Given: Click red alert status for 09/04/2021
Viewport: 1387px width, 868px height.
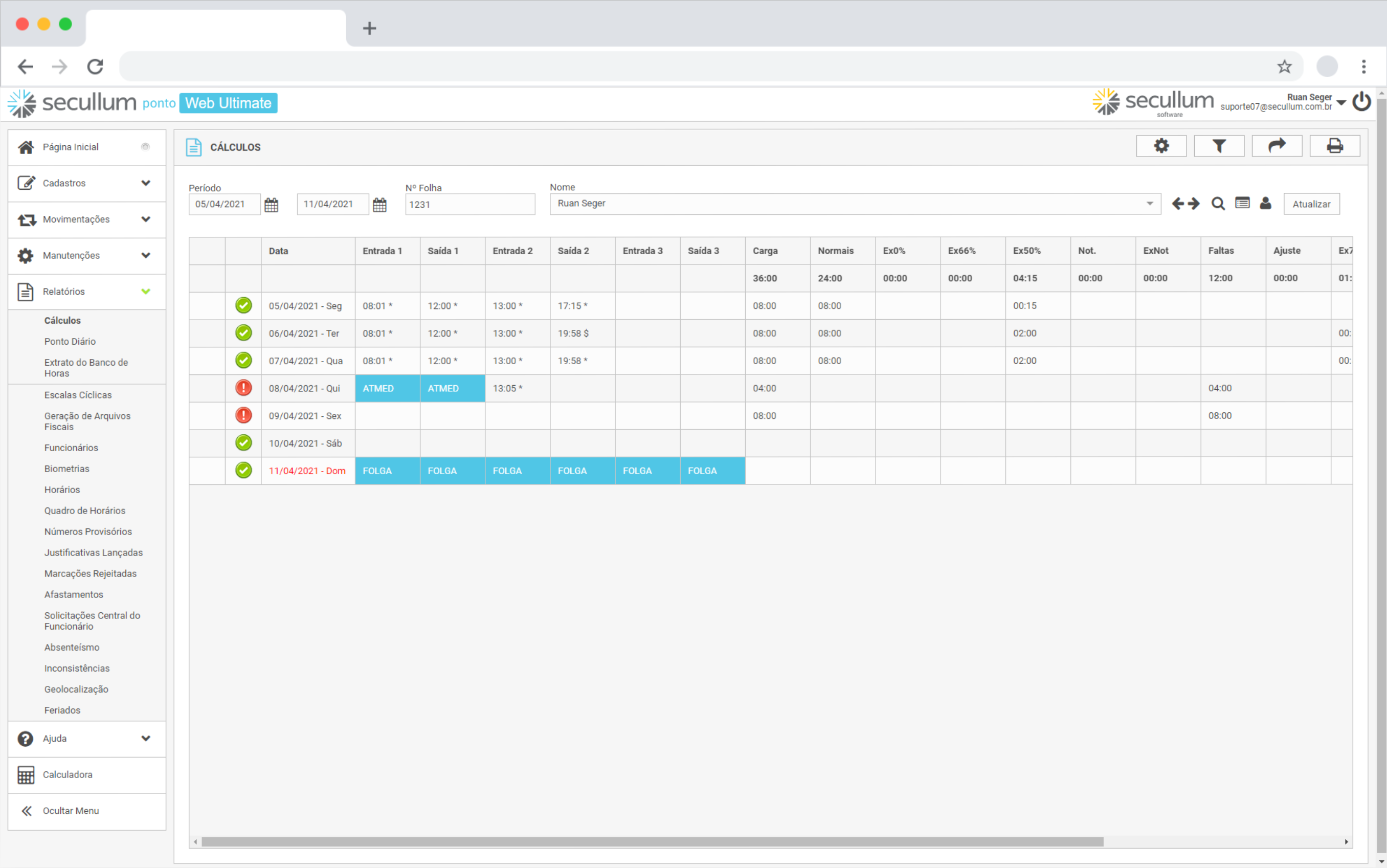Looking at the screenshot, I should [243, 416].
